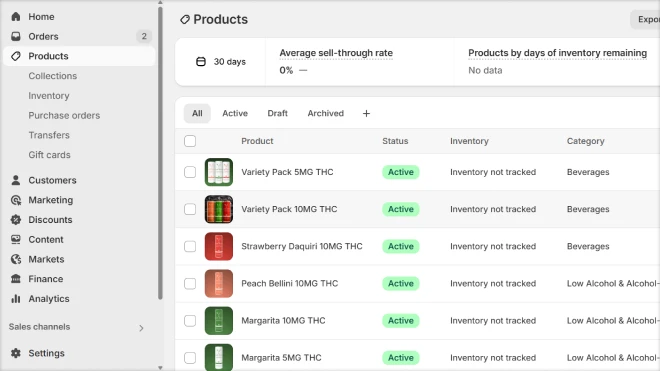This screenshot has height=371, width=660.
Task: Add a new view with plus icon
Action: click(366, 113)
